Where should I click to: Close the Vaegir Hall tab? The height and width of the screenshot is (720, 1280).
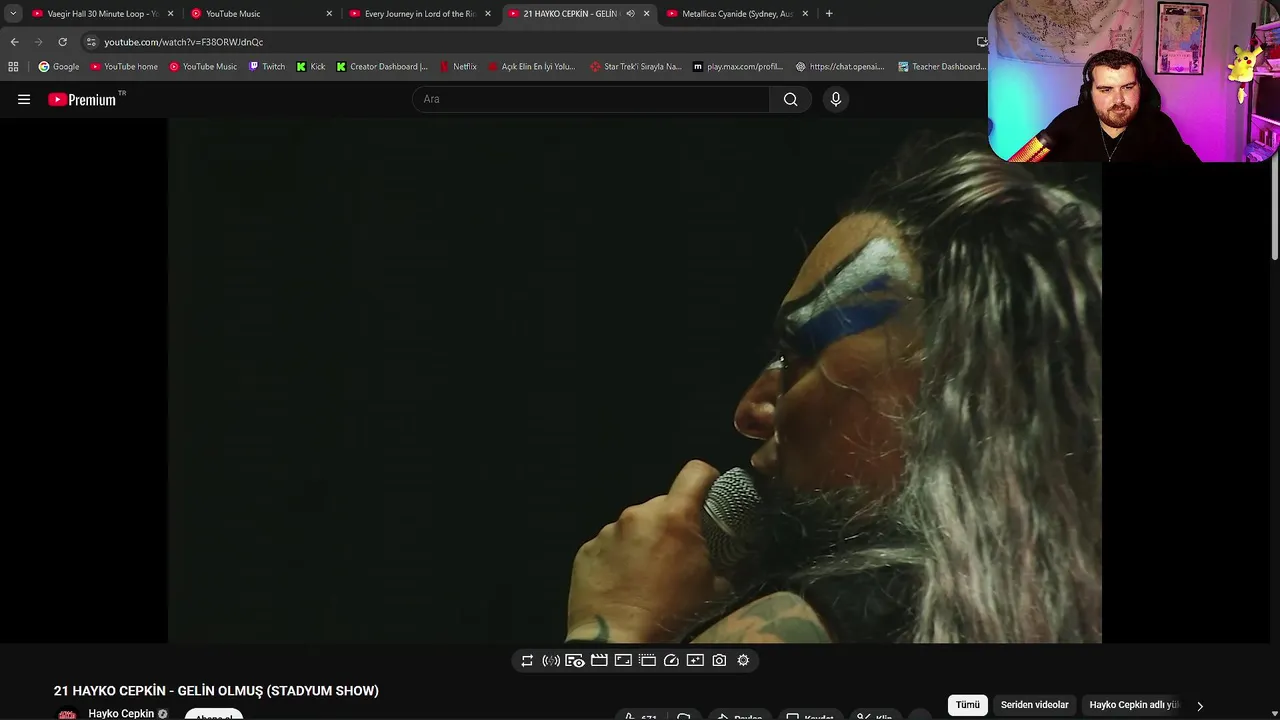(x=170, y=14)
